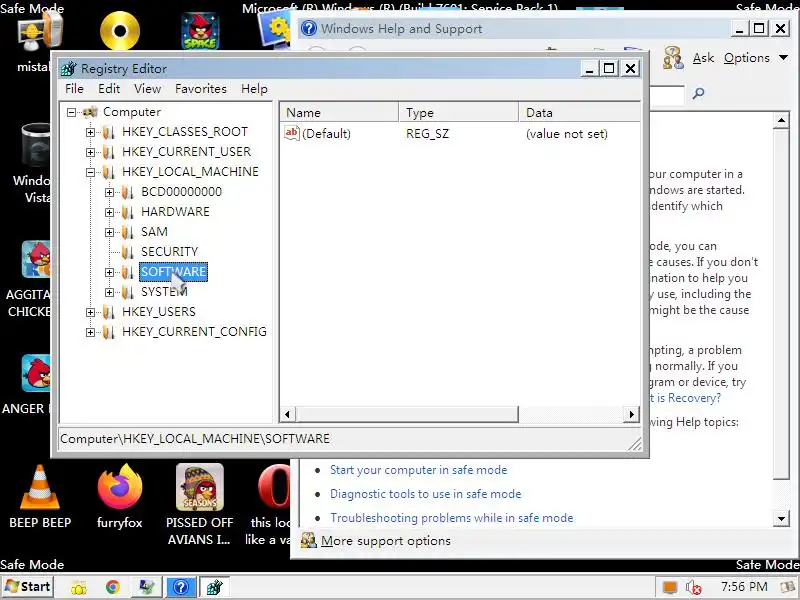Select the HKEY_USERS folder icon
This screenshot has height=600, width=800.
tap(109, 312)
